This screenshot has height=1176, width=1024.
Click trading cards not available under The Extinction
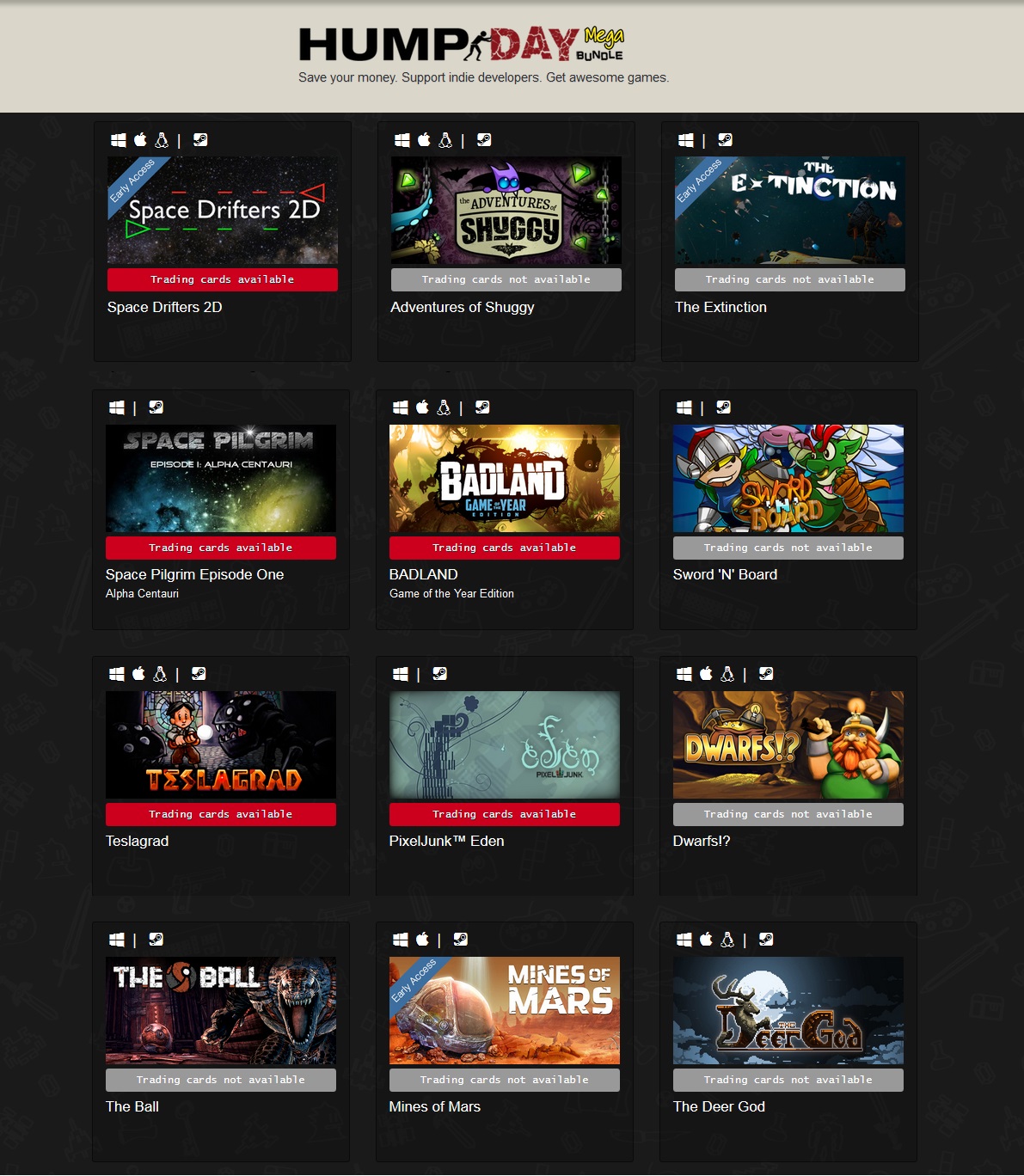[790, 279]
